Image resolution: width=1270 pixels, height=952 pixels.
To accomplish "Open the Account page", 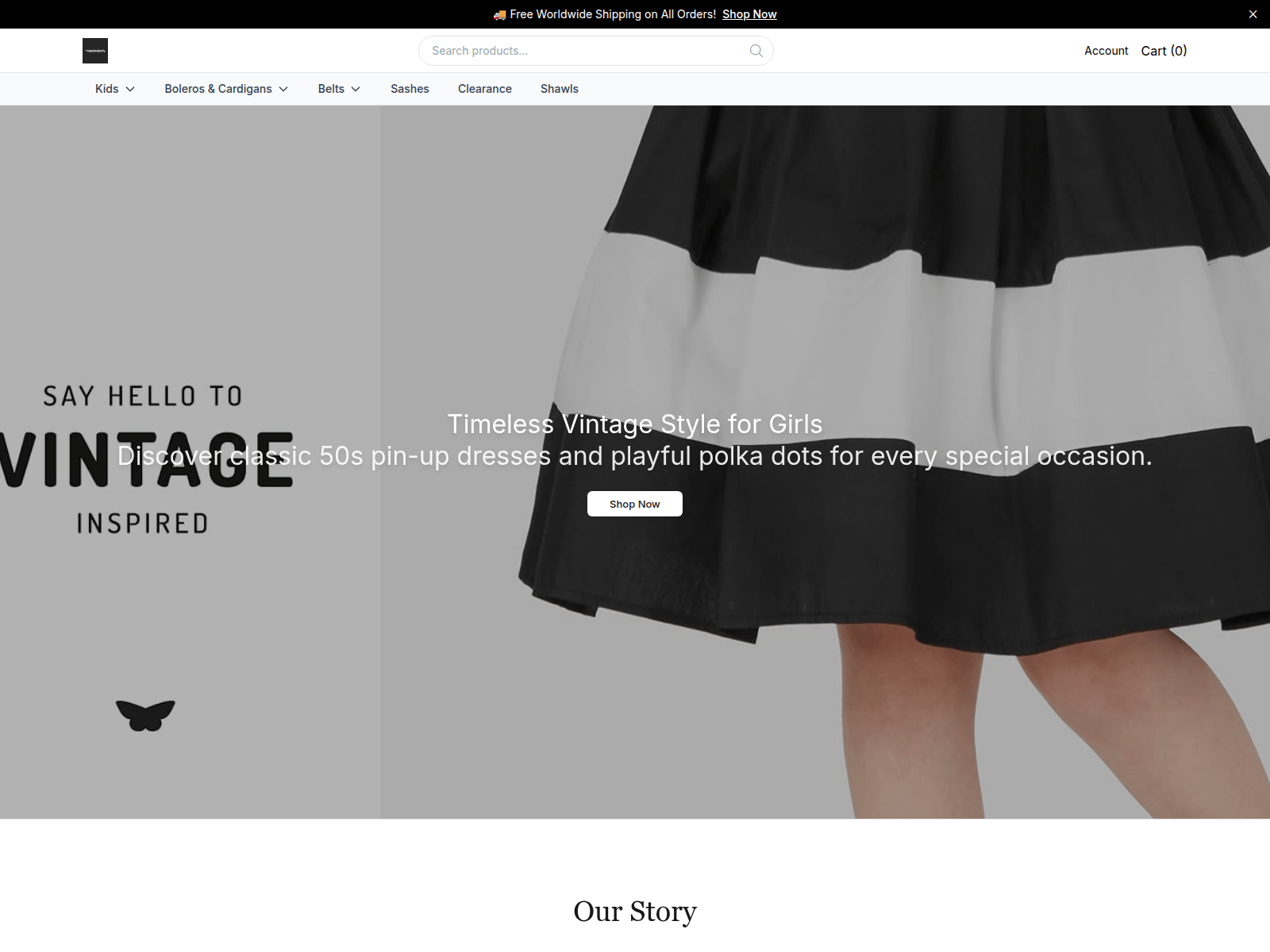I will click(1106, 51).
